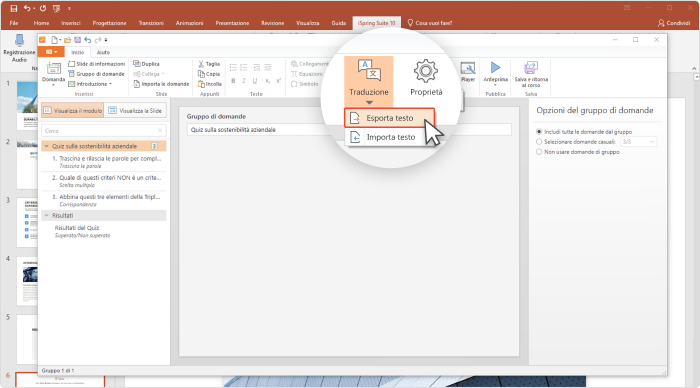Open PowerPoint Animazioni tab
Image resolution: width=700 pixels, height=388 pixels.
coord(189,23)
